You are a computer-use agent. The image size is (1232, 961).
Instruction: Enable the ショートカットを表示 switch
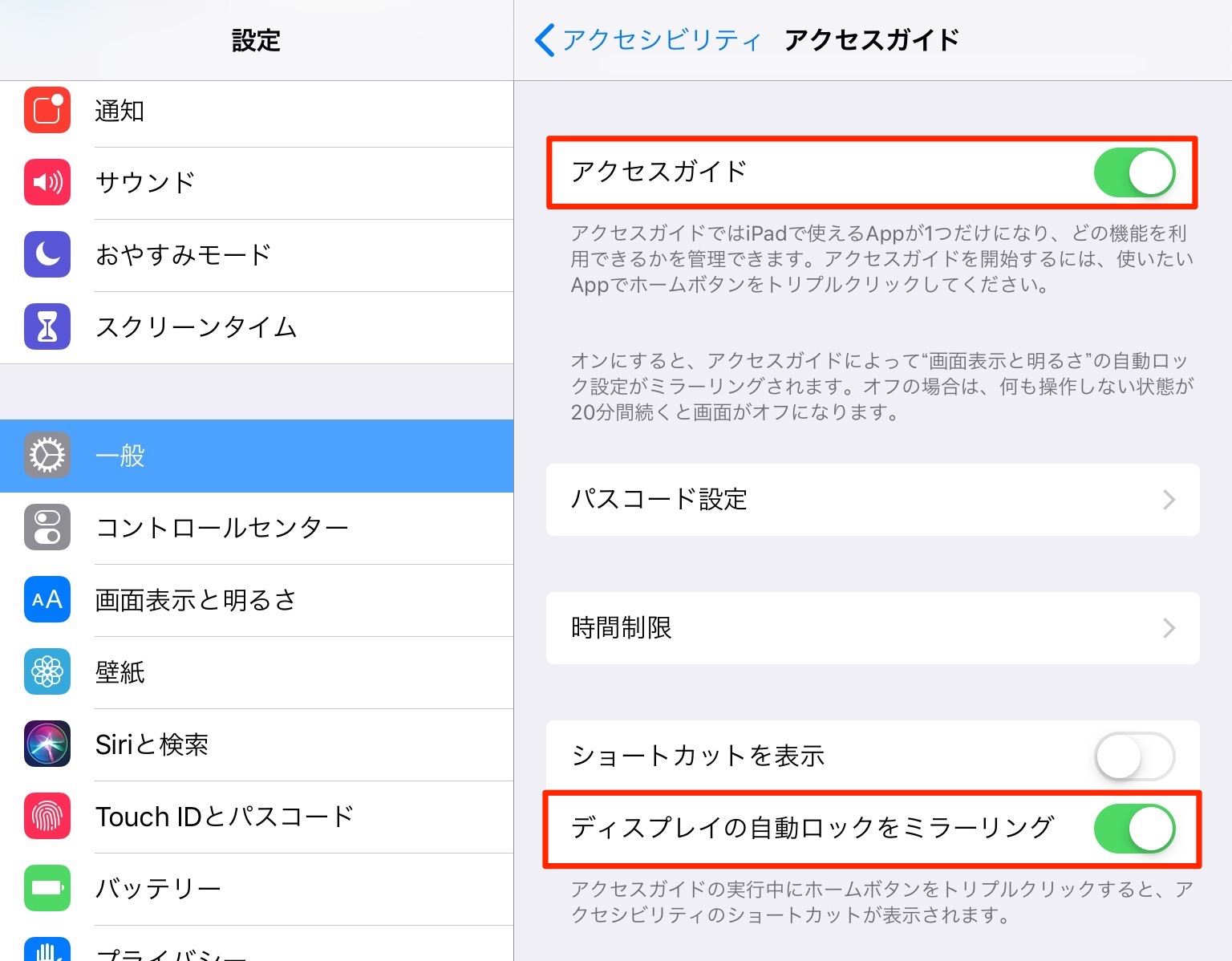pos(1135,756)
